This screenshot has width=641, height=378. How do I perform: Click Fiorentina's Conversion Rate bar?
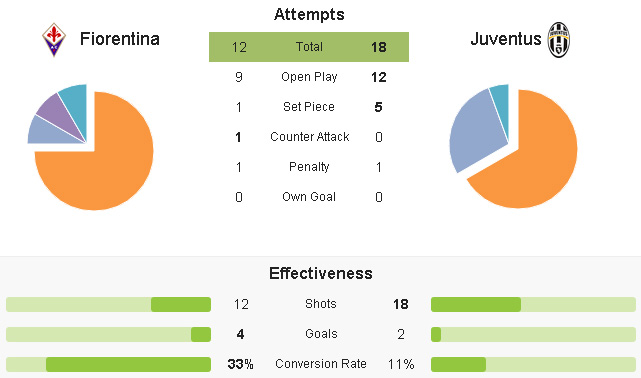click(x=108, y=364)
